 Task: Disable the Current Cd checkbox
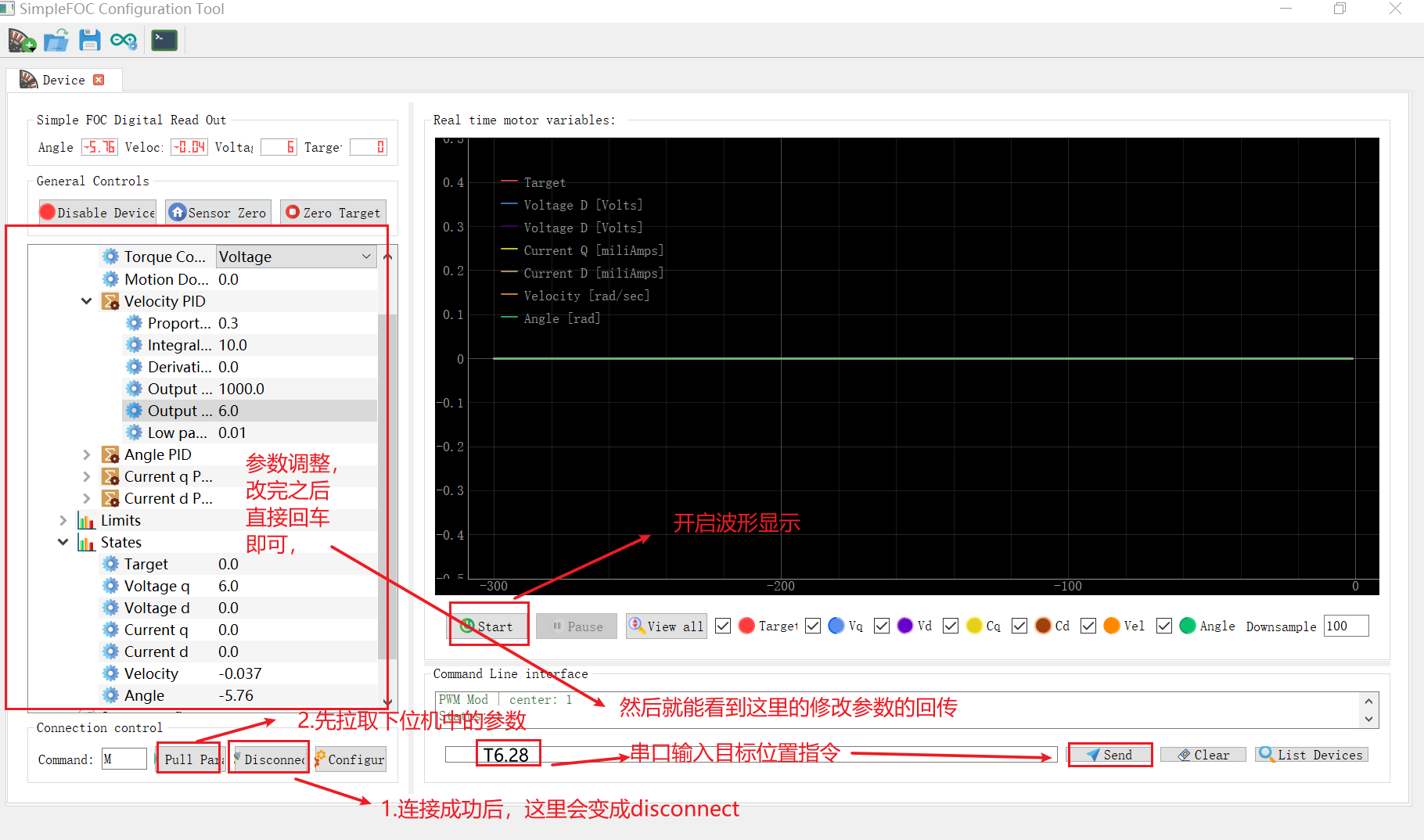coord(1019,626)
